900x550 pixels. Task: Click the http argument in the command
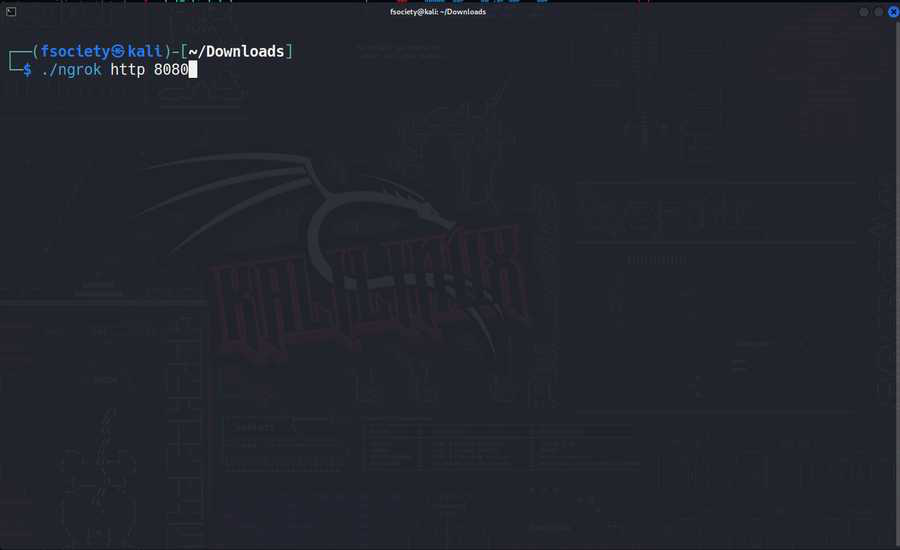click(128, 69)
